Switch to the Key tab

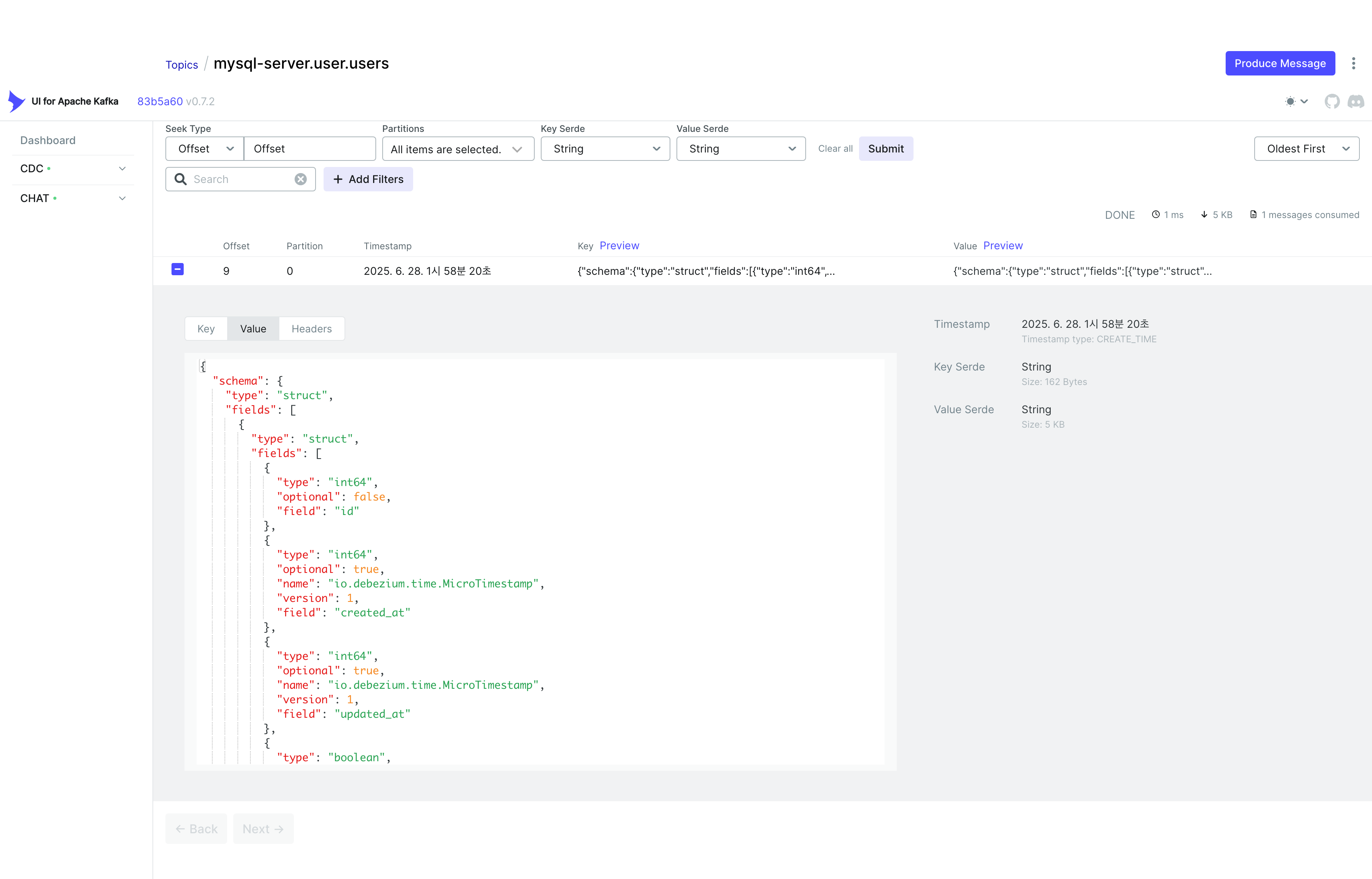(206, 329)
